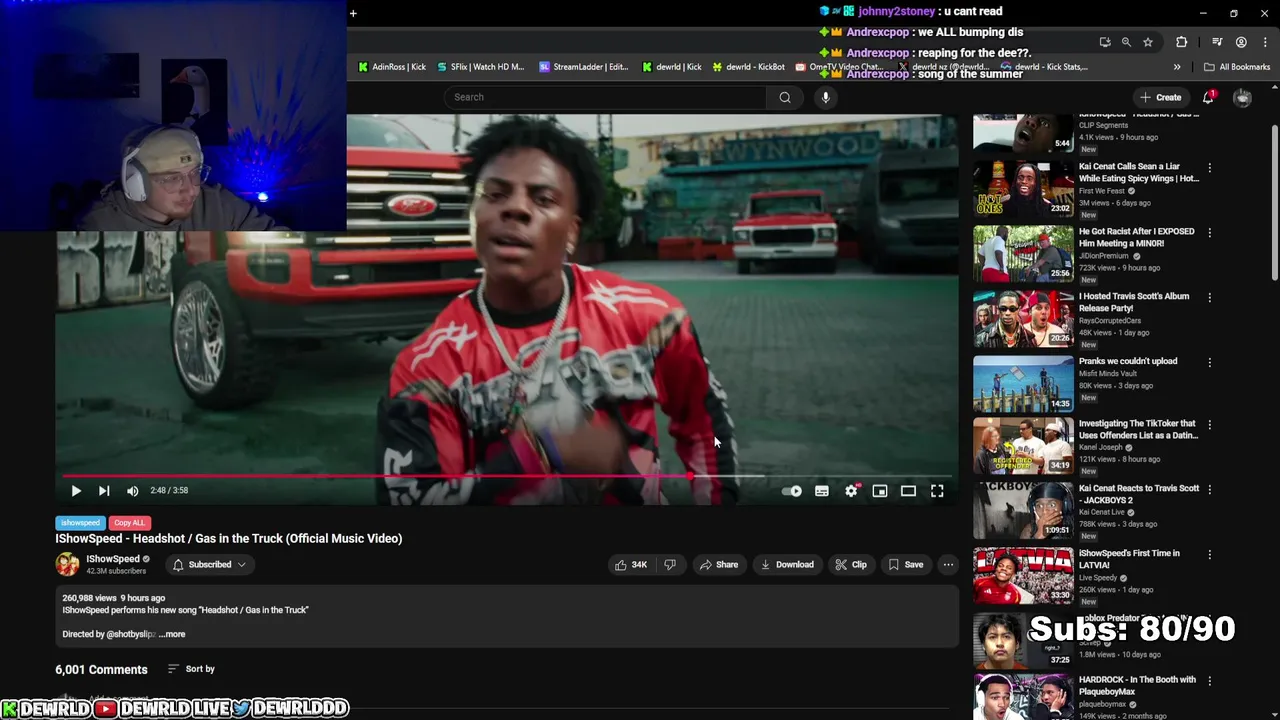
Task: Toggle the autoplay switch
Action: coord(791,491)
